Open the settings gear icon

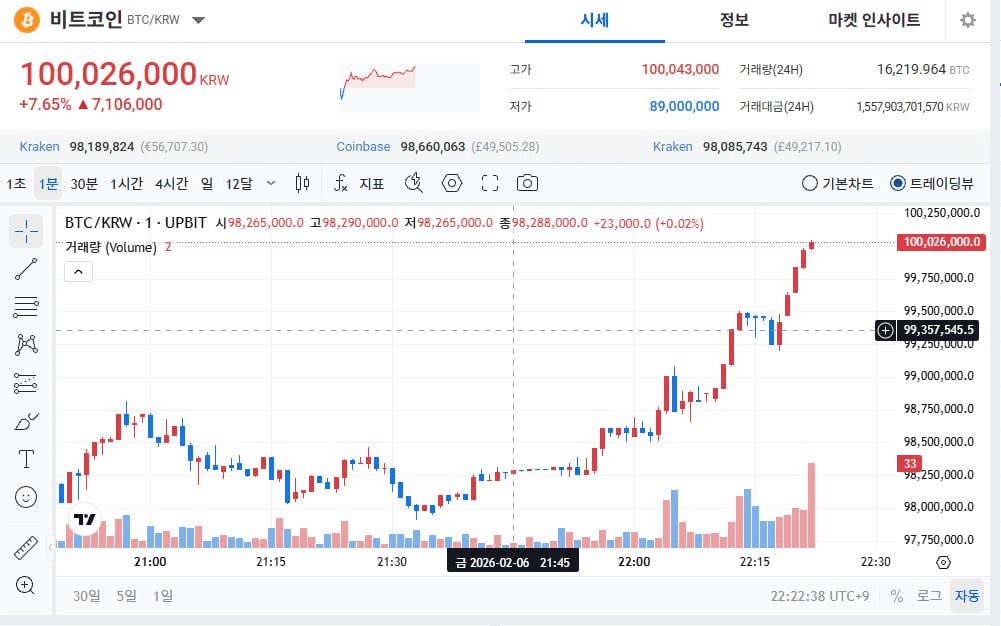pos(968,20)
